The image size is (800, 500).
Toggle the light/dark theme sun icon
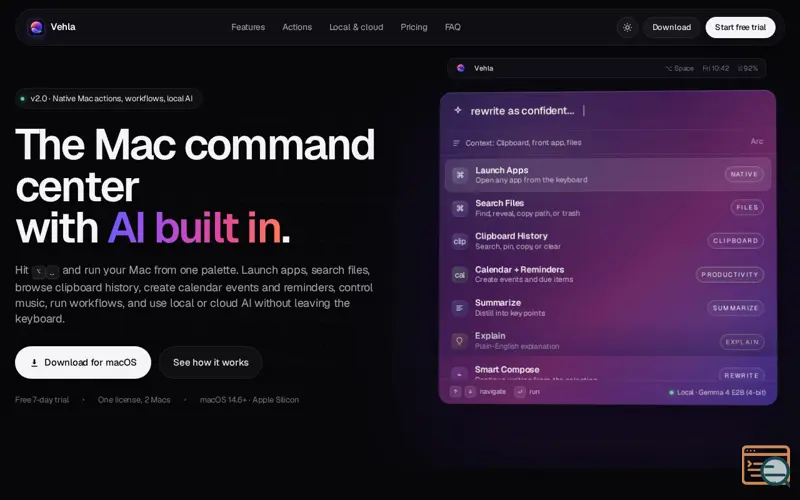tap(628, 28)
